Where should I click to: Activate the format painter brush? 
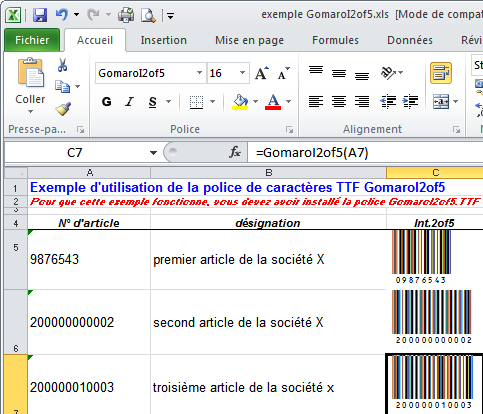(63, 109)
